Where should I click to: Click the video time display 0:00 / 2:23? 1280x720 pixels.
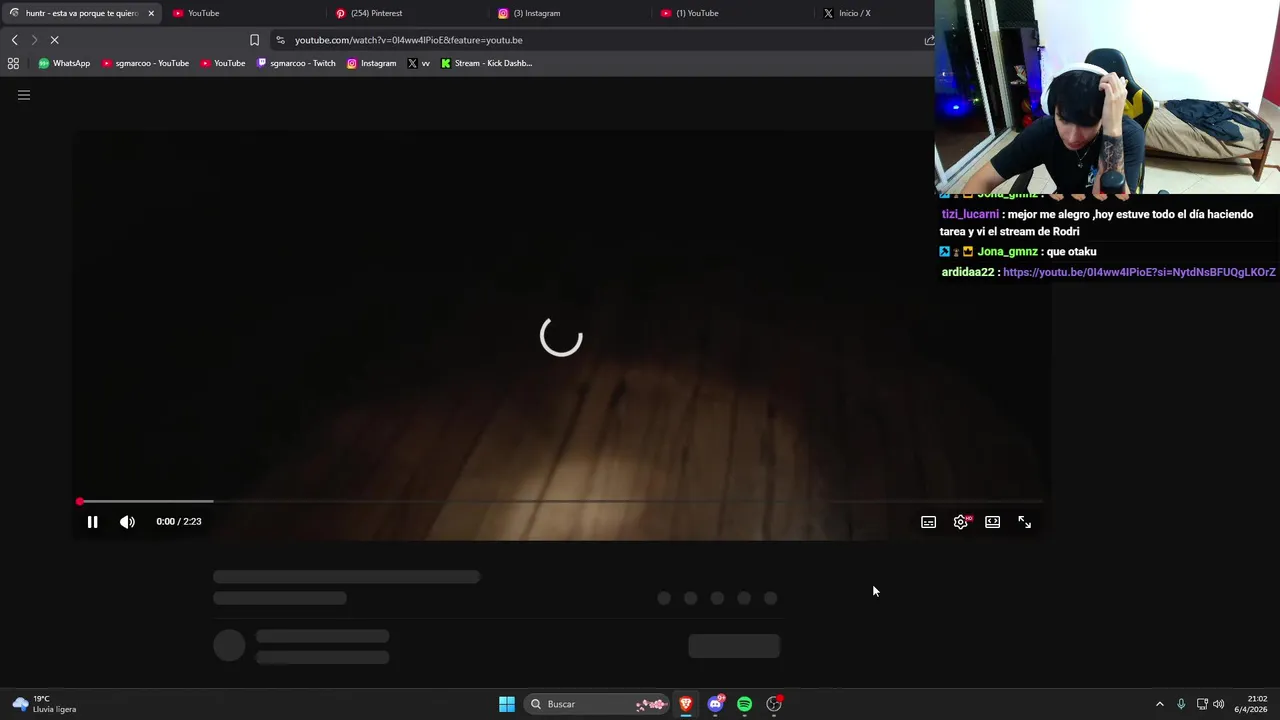click(x=179, y=521)
